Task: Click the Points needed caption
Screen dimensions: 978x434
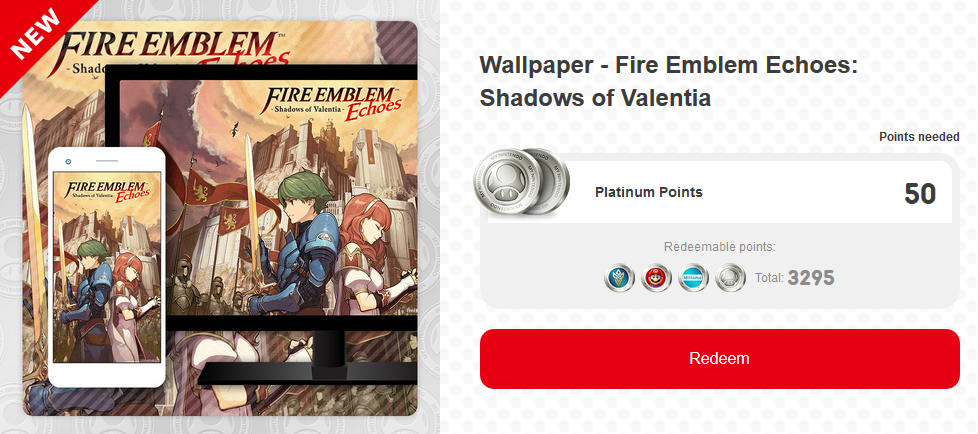Action: (919, 137)
